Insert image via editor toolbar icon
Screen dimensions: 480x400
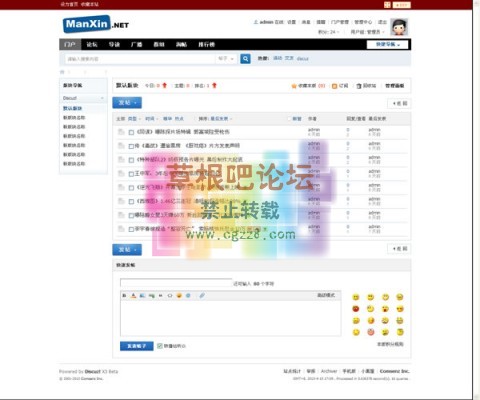[142, 296]
